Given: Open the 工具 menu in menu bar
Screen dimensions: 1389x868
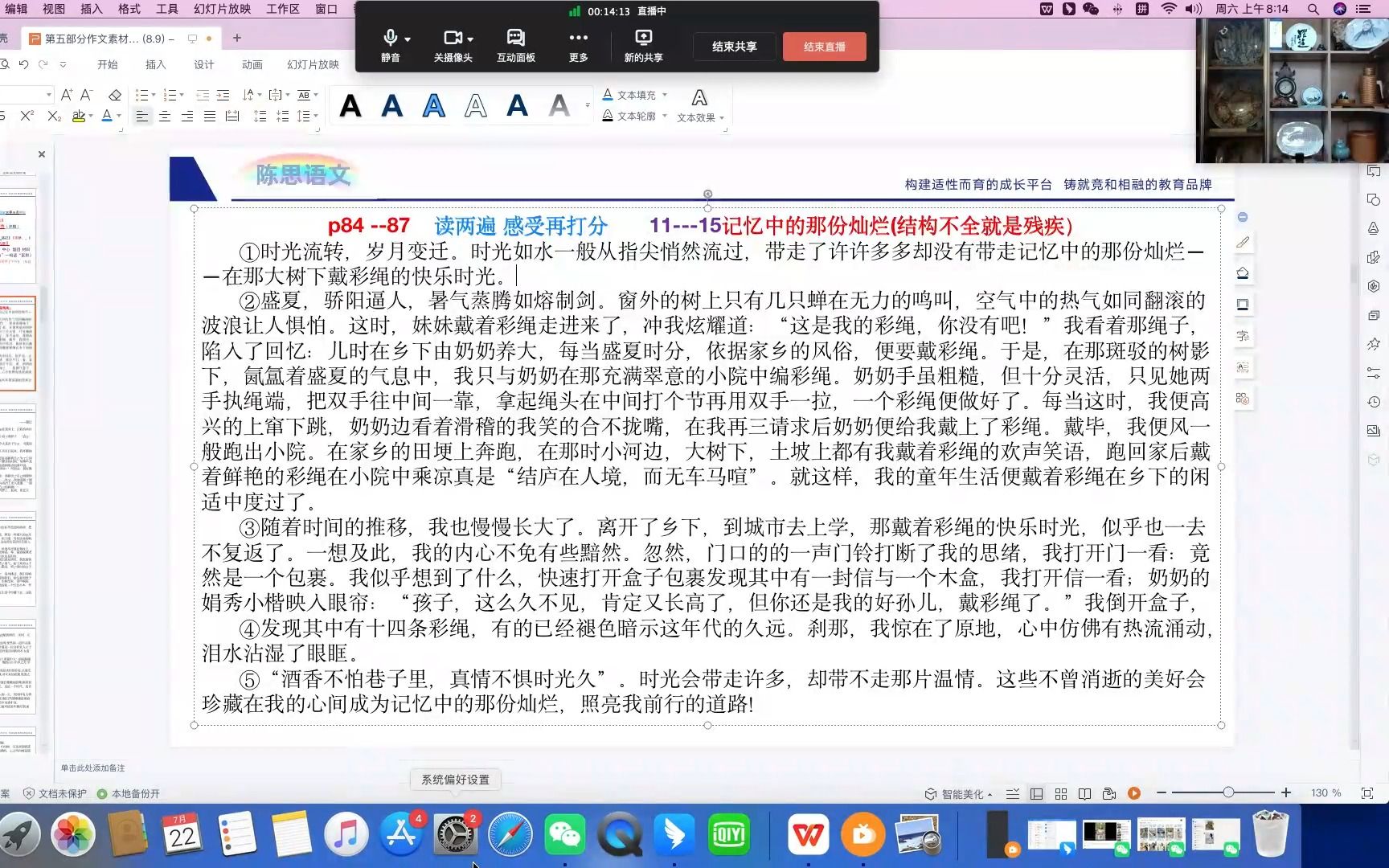Looking at the screenshot, I should point(167,9).
